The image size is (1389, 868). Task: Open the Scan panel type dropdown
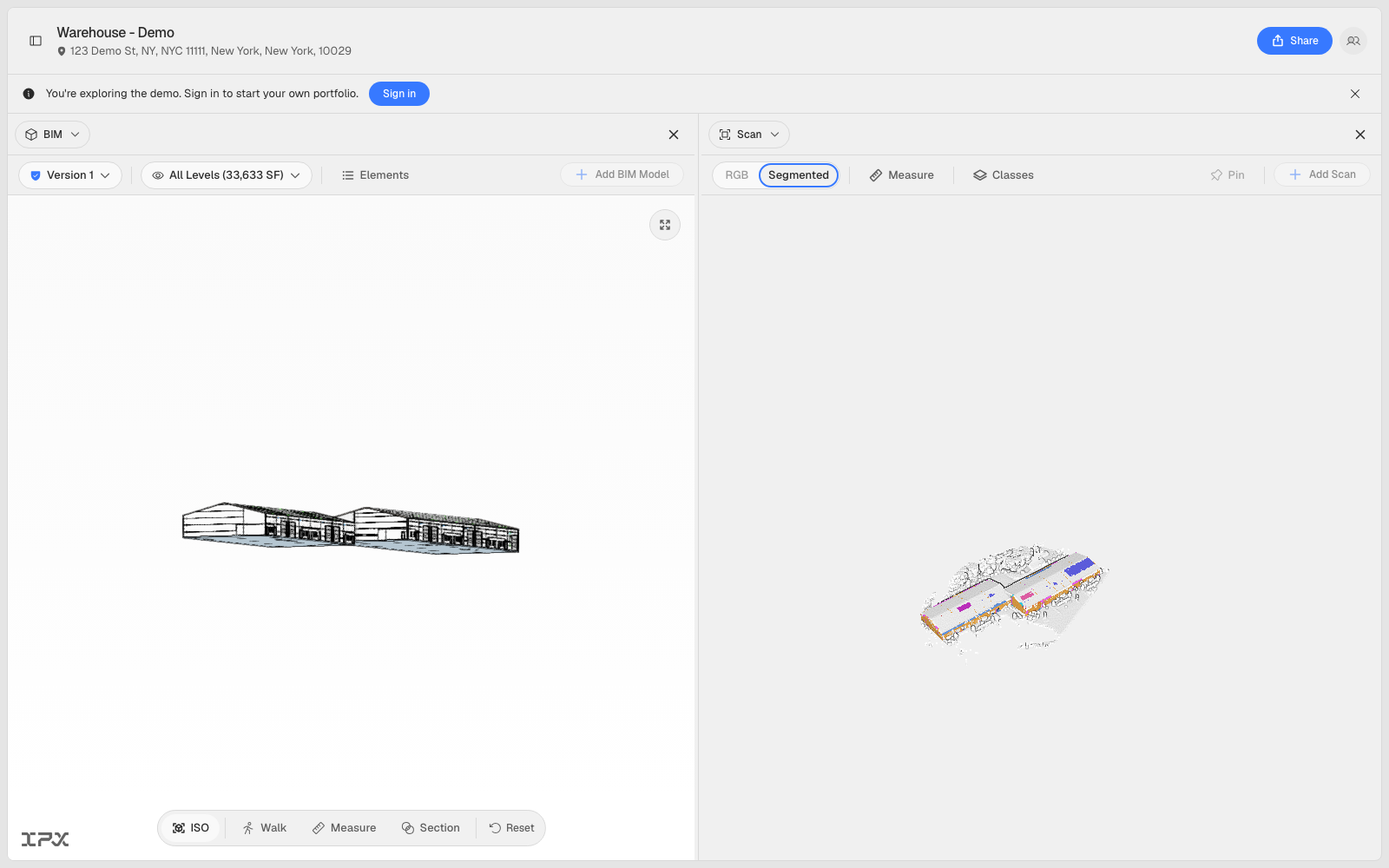(749, 135)
